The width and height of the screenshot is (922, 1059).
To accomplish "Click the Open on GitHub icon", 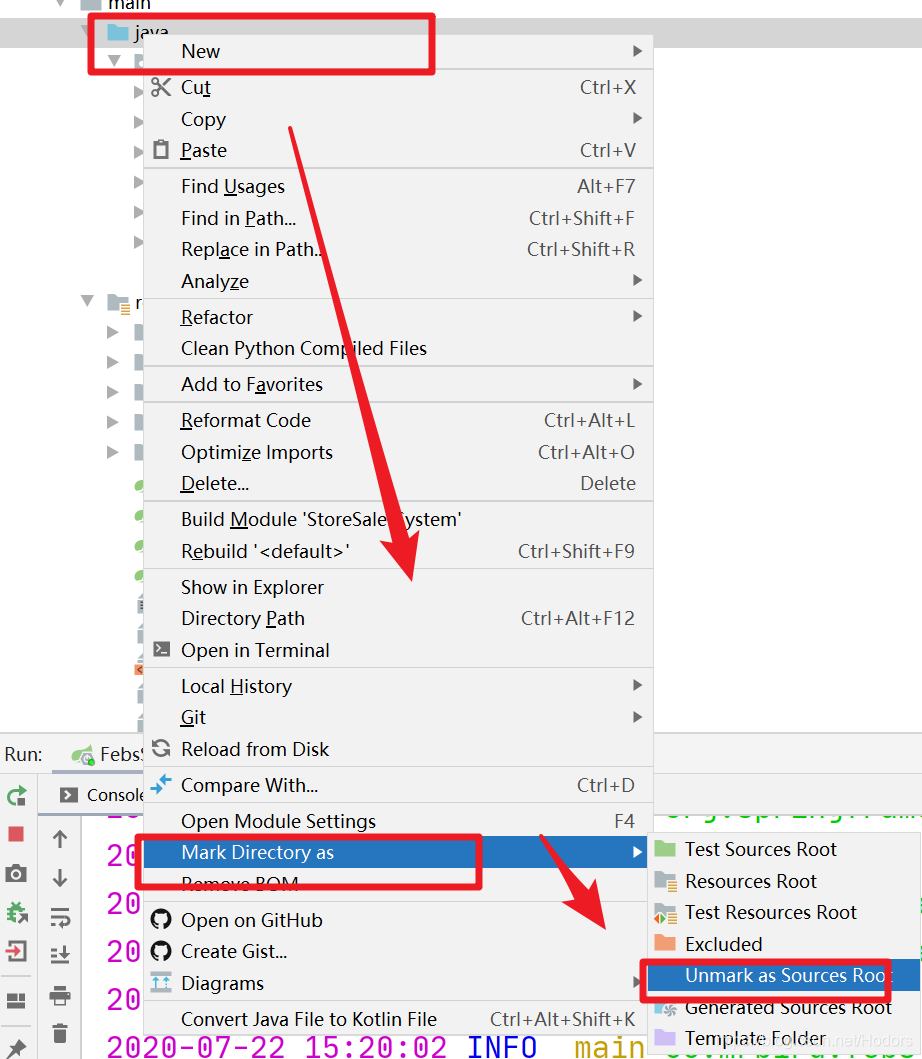I will 161,919.
